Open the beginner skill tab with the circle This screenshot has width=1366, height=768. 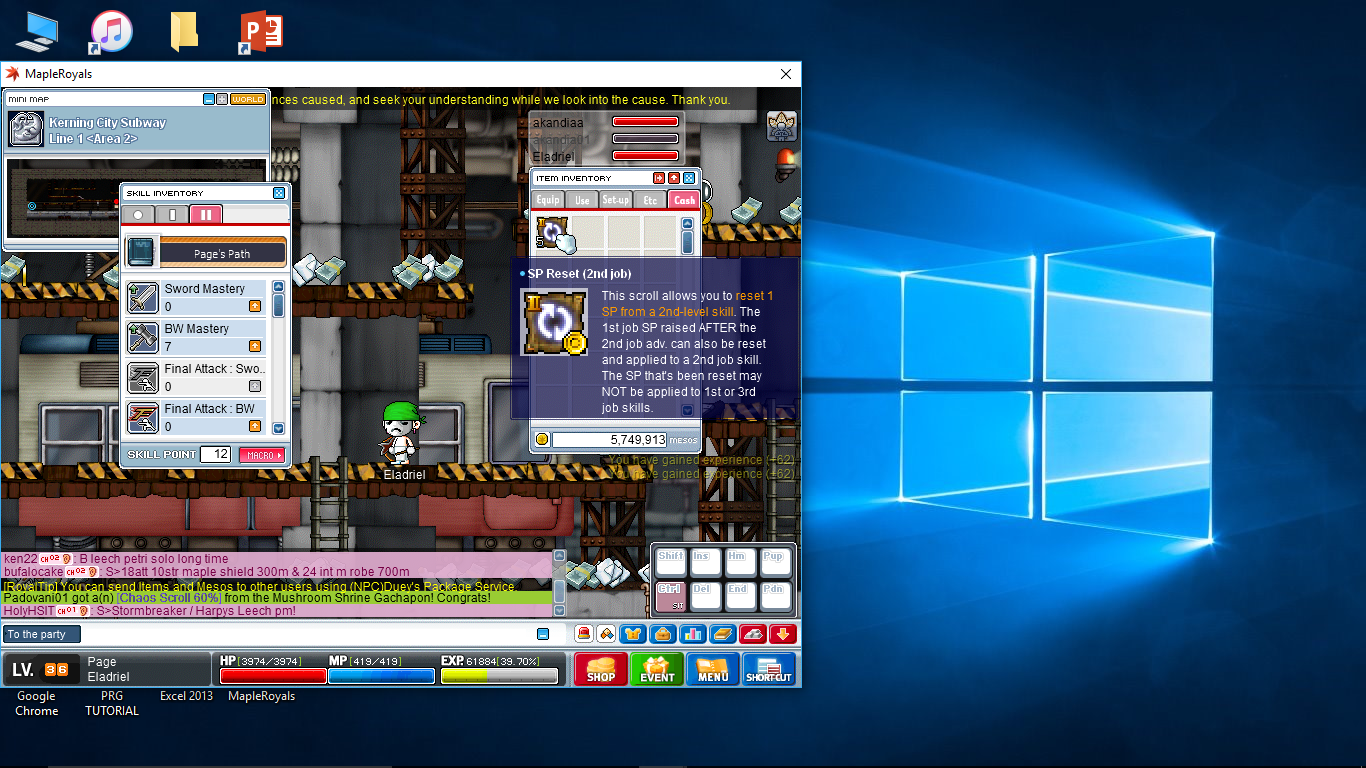click(138, 215)
